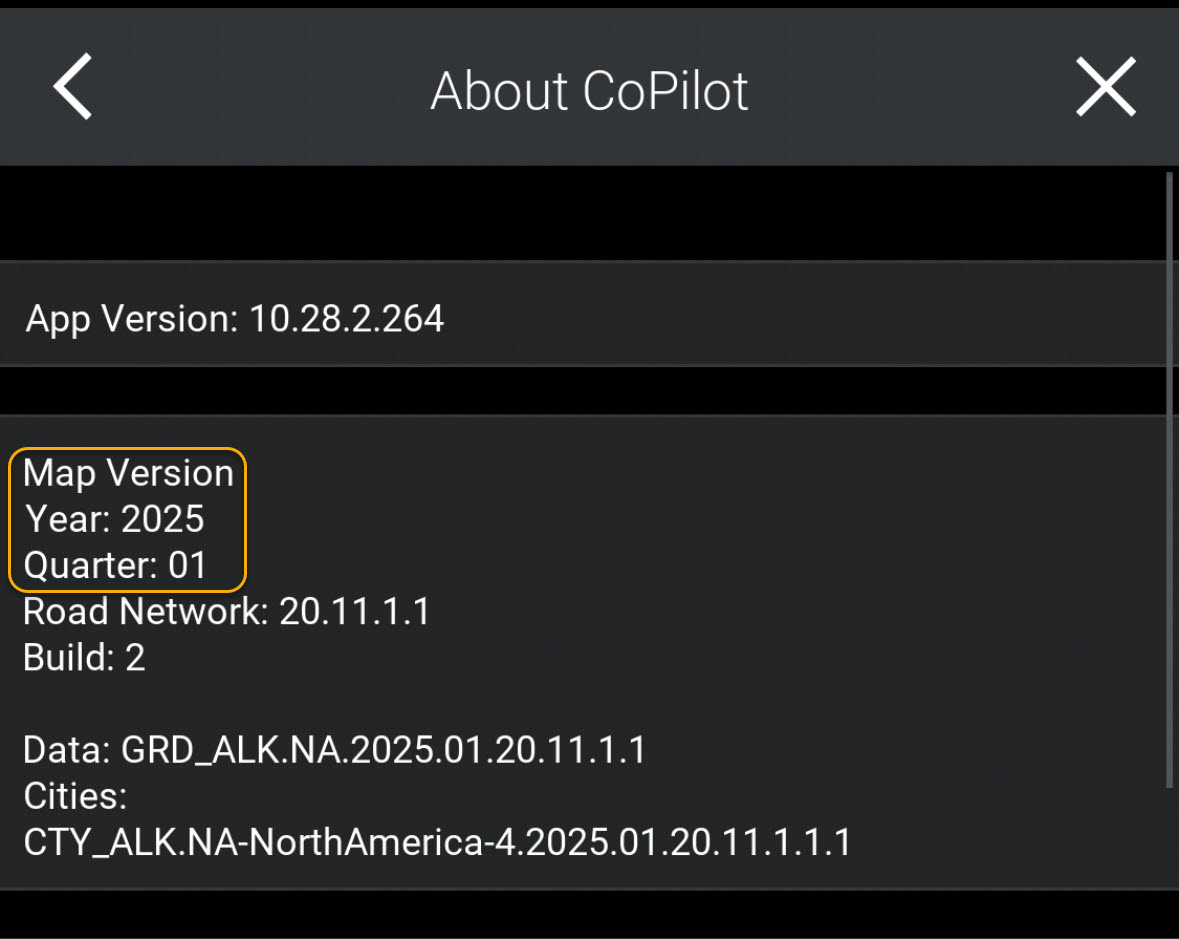The height and width of the screenshot is (939, 1179).
Task: Tap the Data label
Action: (66, 749)
